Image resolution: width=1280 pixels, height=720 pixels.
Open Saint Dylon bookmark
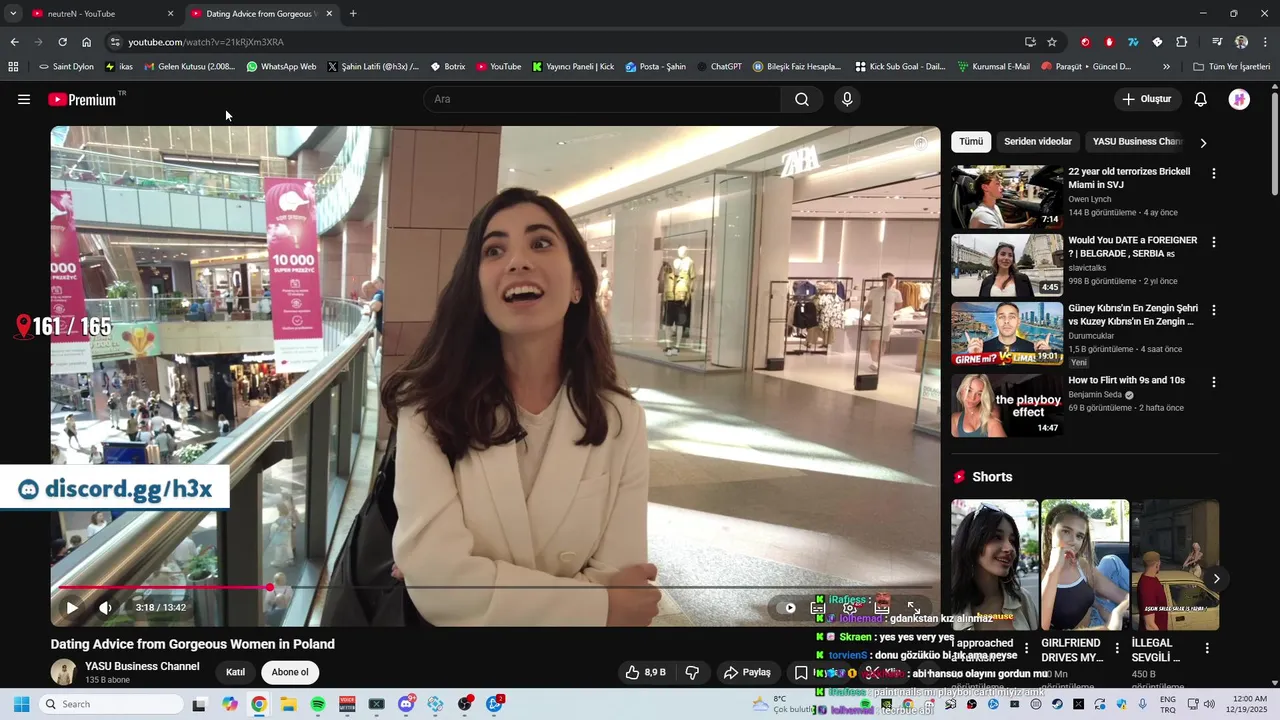[x=66, y=67]
